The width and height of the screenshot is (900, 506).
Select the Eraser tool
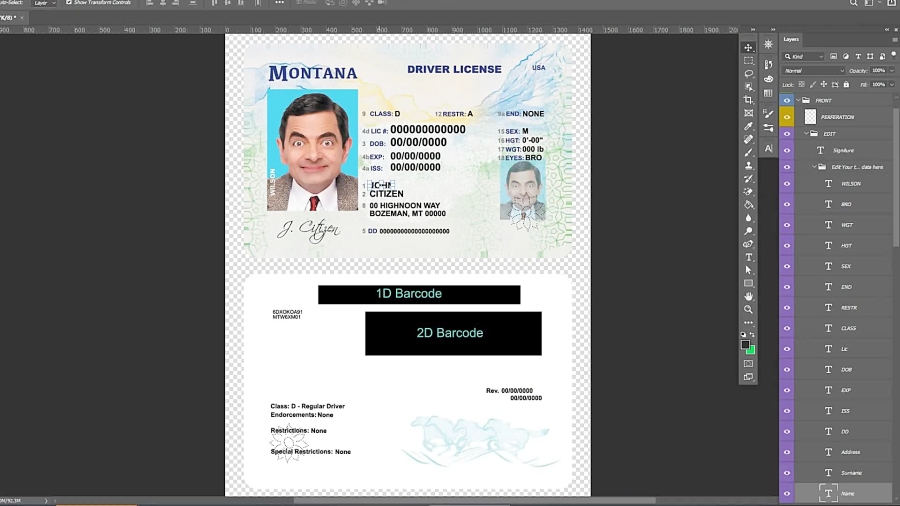click(x=748, y=192)
